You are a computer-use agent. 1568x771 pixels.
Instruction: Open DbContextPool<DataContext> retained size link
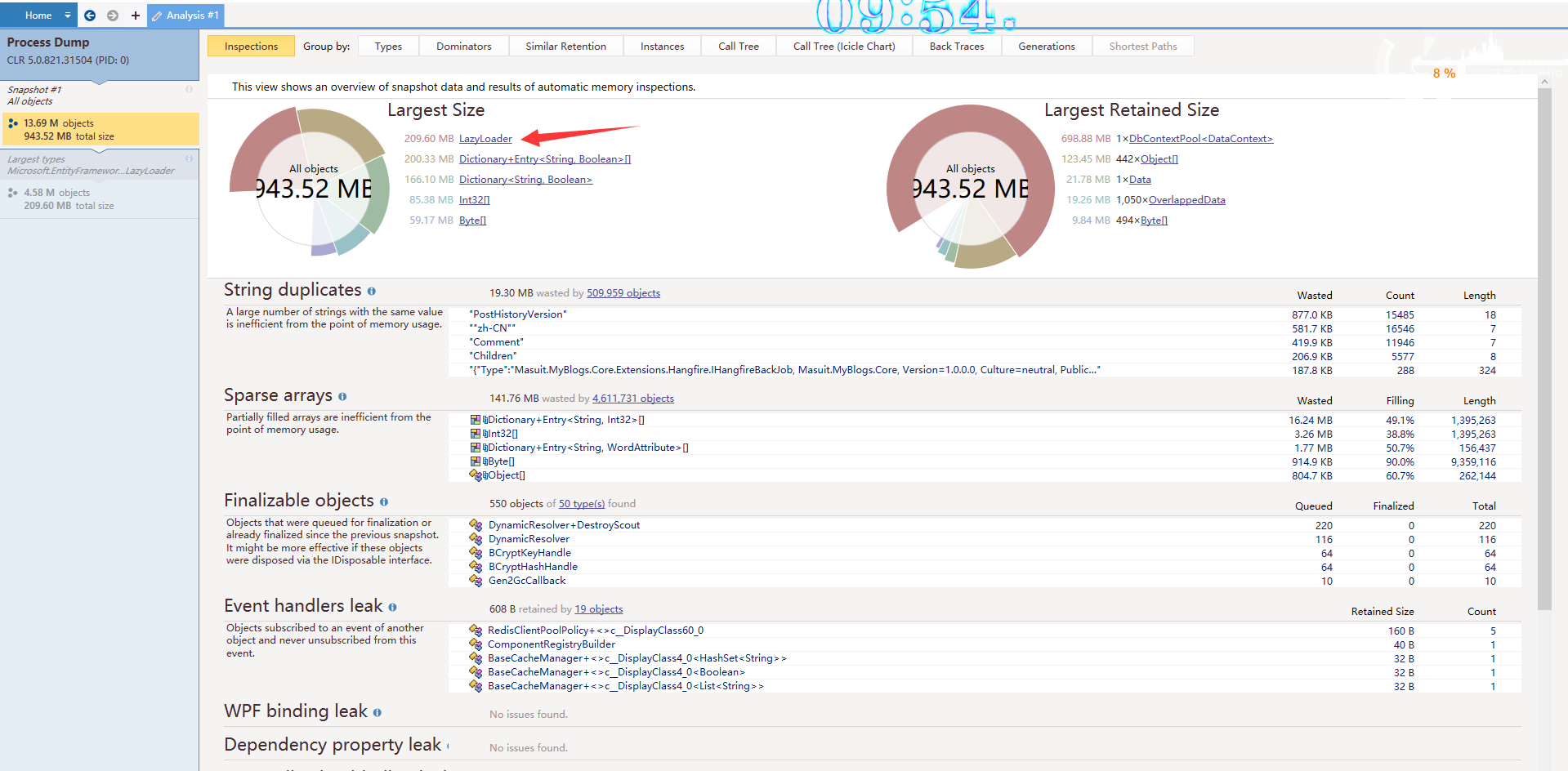[1200, 139]
